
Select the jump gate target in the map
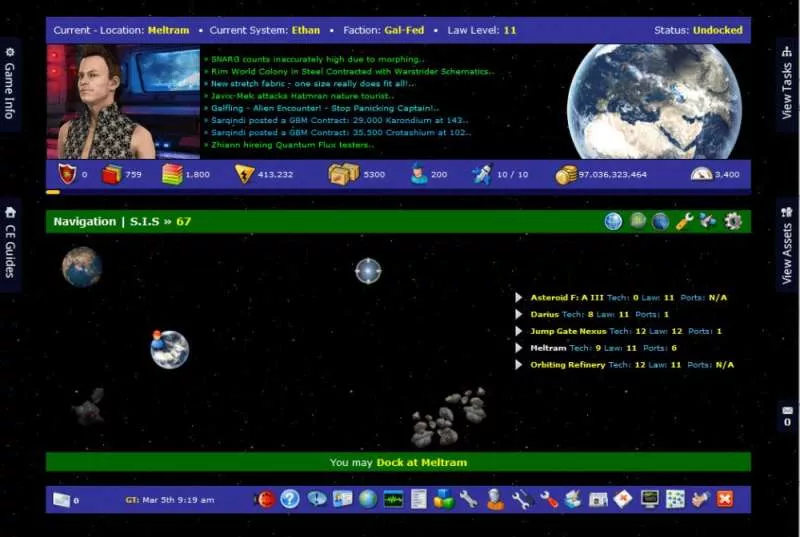[368, 271]
